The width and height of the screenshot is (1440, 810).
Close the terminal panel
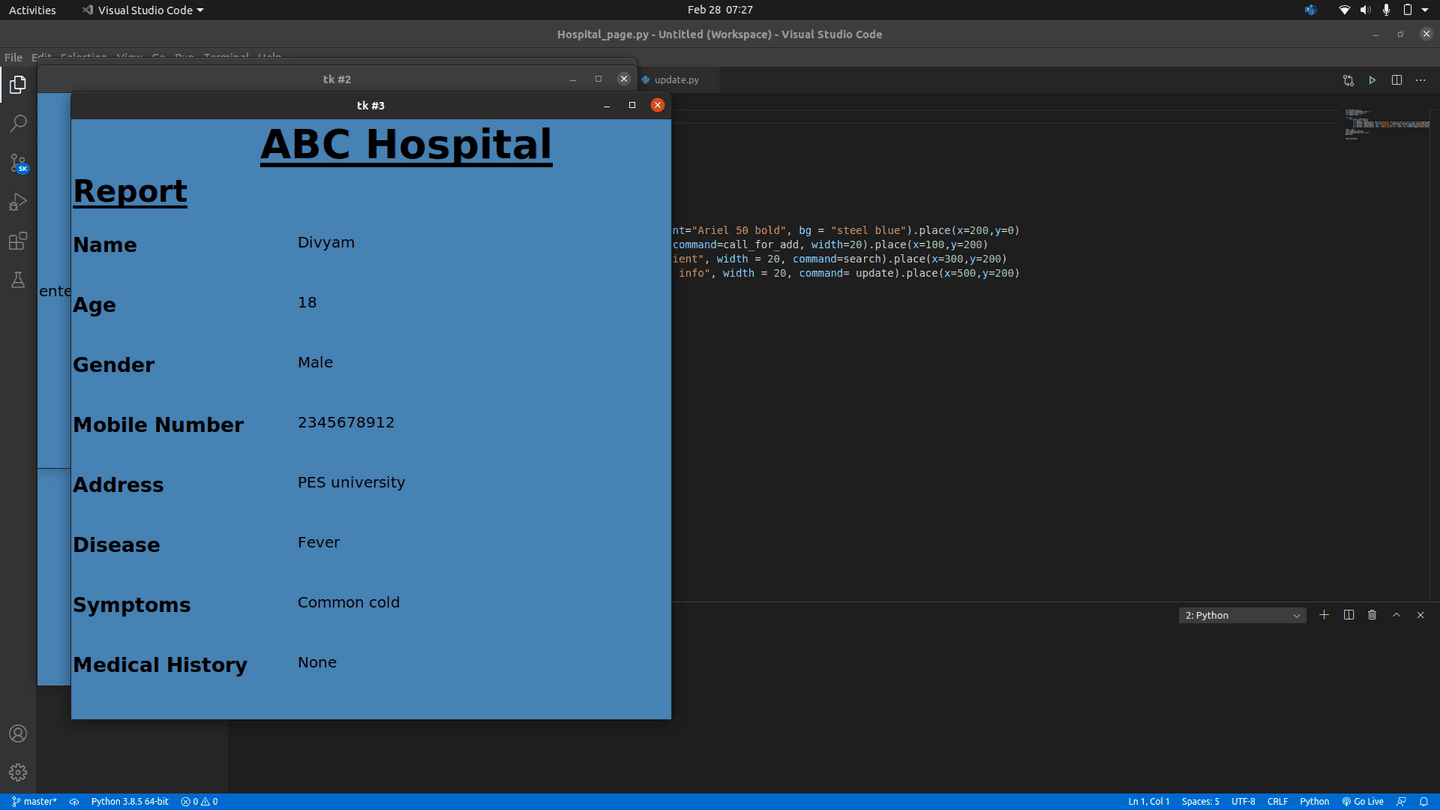point(1420,615)
